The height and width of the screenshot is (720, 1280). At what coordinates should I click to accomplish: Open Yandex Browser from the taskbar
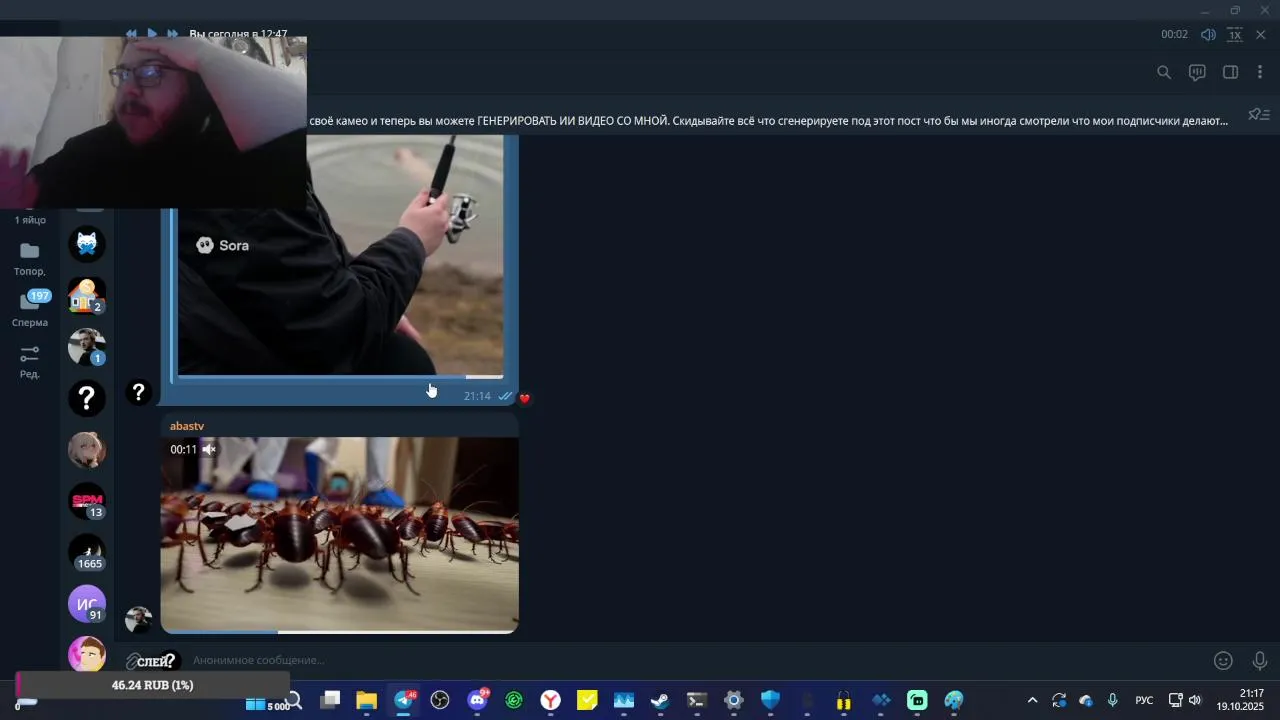(x=551, y=700)
